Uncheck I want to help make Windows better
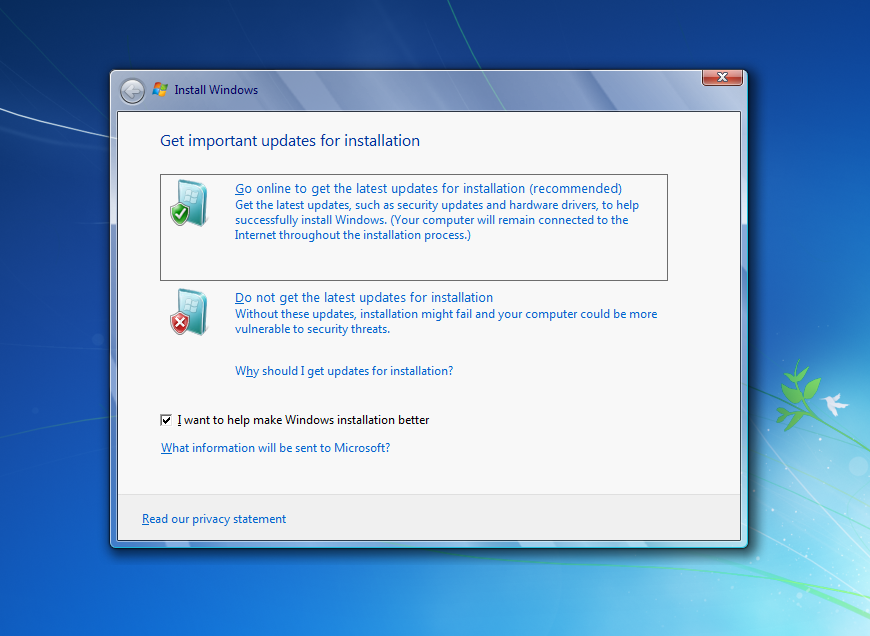 (x=166, y=420)
